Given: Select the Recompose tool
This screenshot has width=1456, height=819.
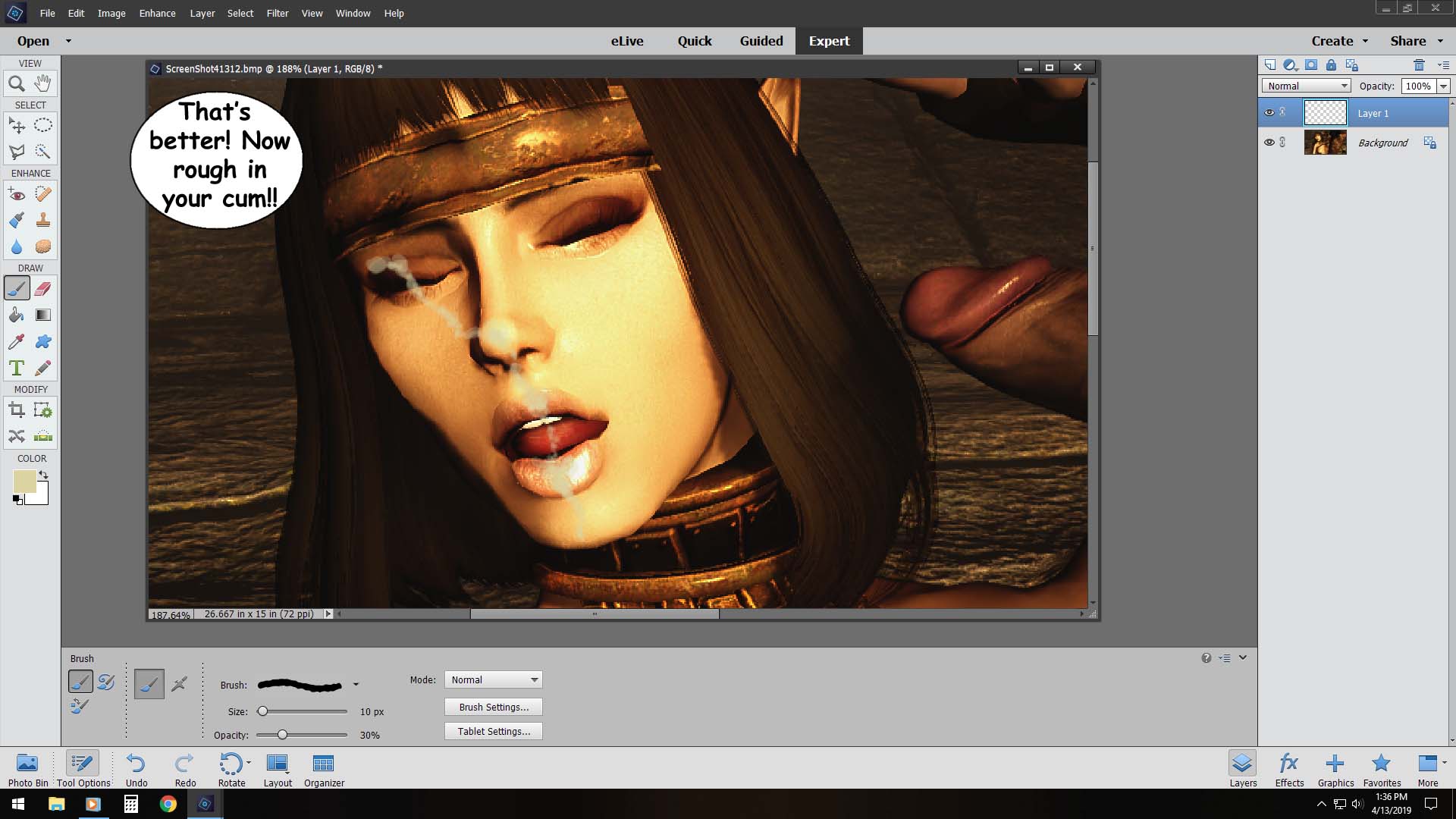Looking at the screenshot, I should [x=43, y=410].
